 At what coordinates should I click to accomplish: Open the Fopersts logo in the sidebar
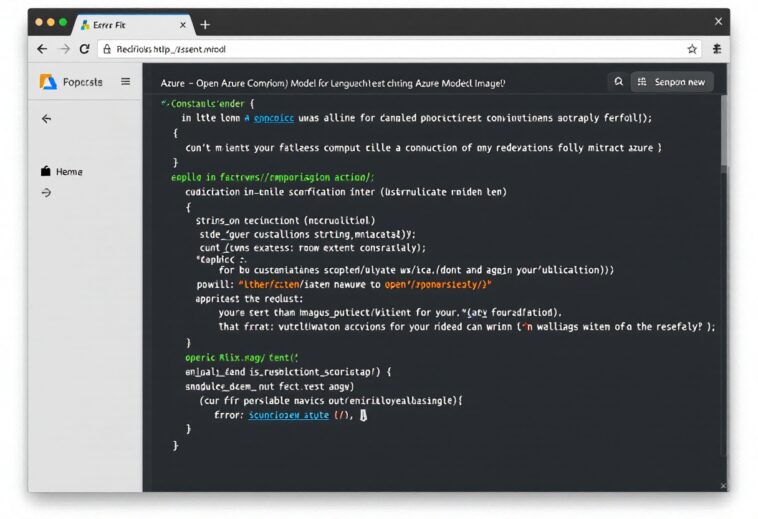[48, 82]
